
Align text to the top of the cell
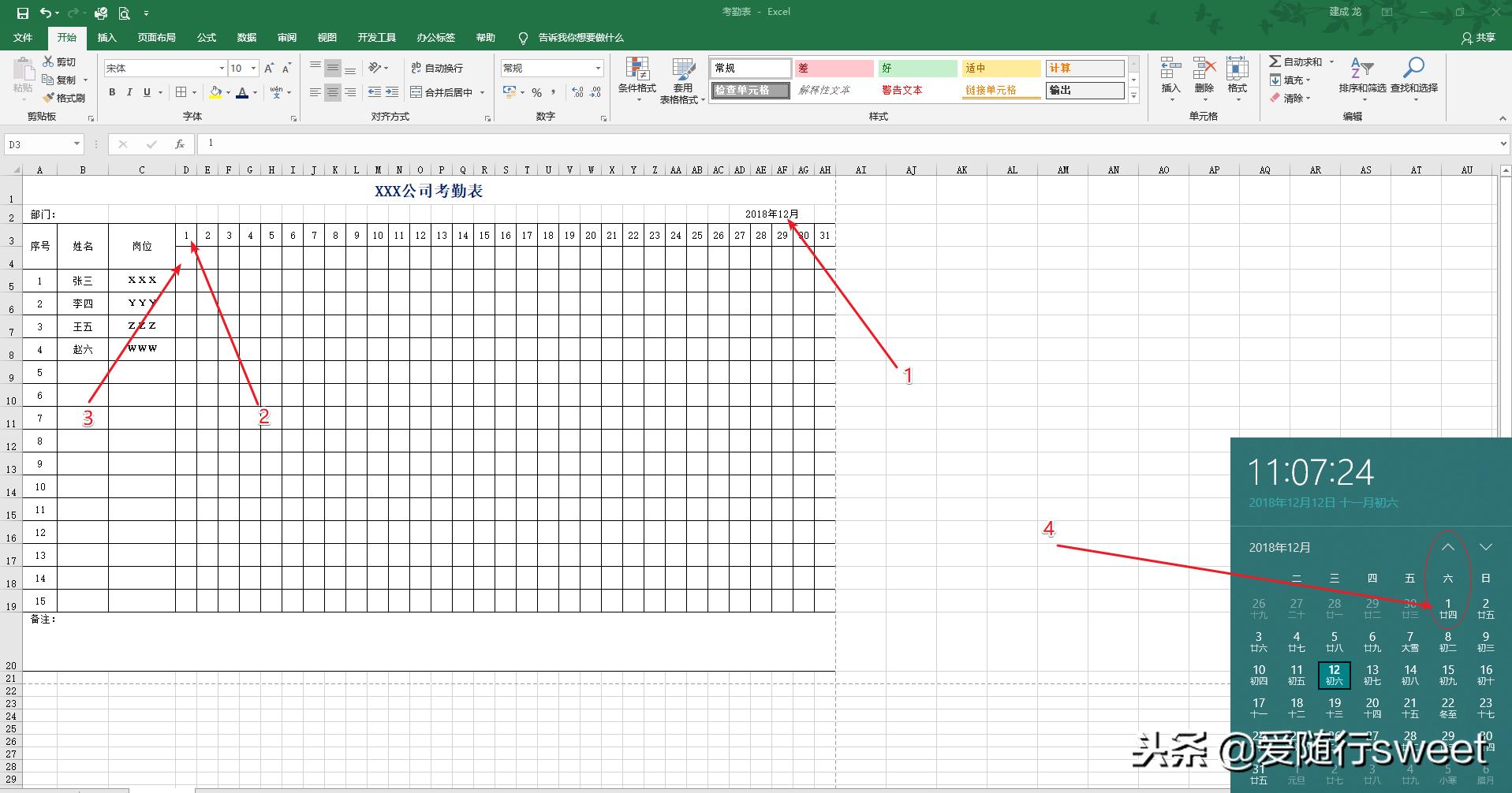(315, 68)
